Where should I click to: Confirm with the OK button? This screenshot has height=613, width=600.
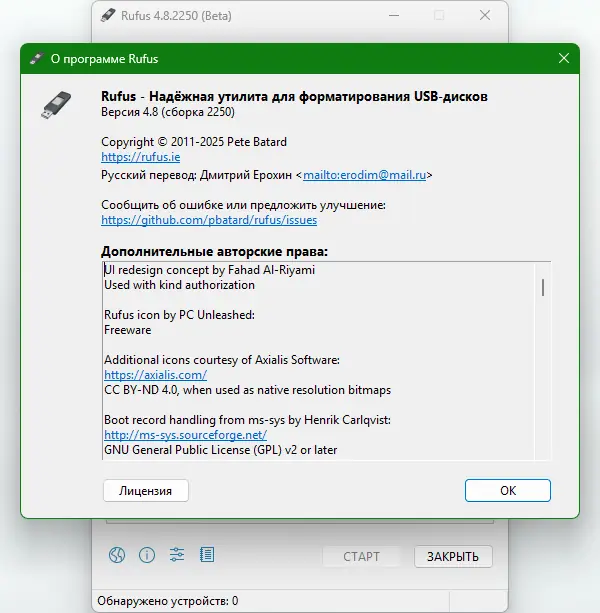tap(508, 490)
